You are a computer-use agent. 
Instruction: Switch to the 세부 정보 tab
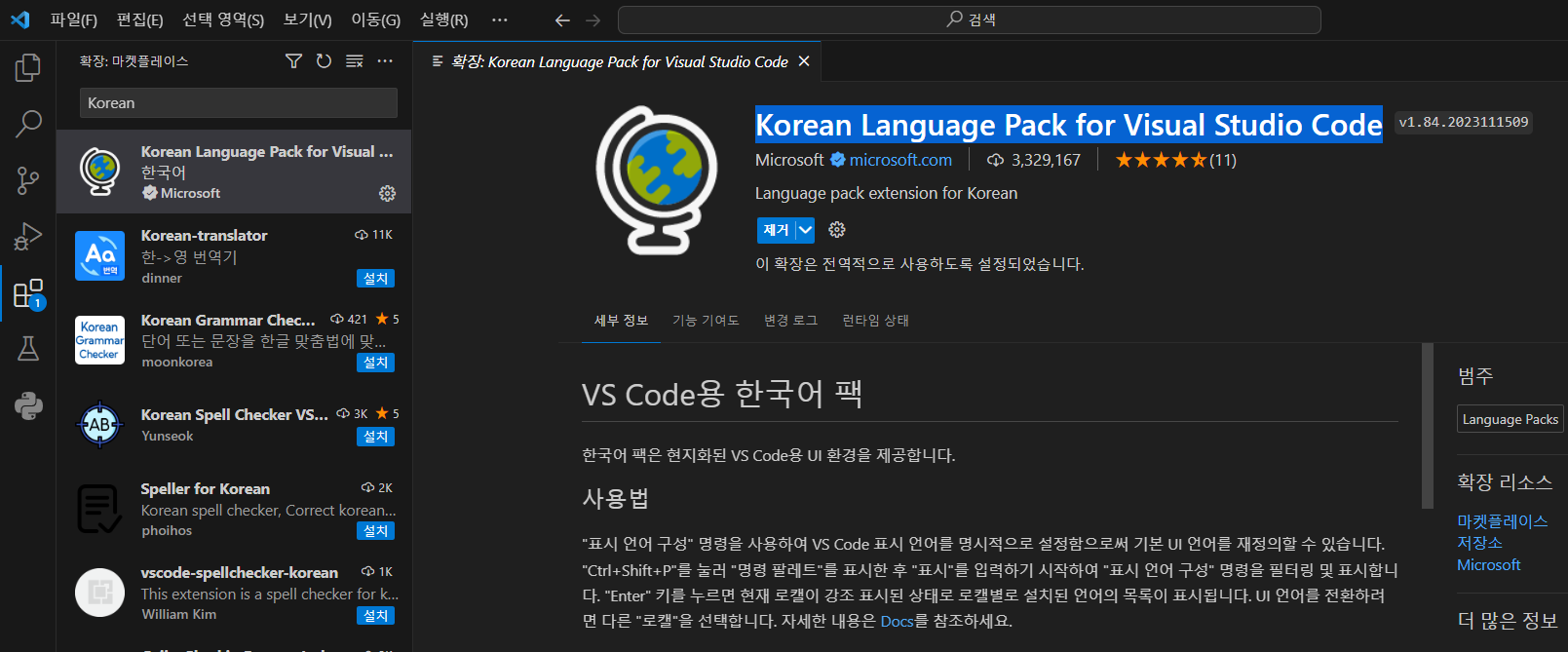pos(621,321)
